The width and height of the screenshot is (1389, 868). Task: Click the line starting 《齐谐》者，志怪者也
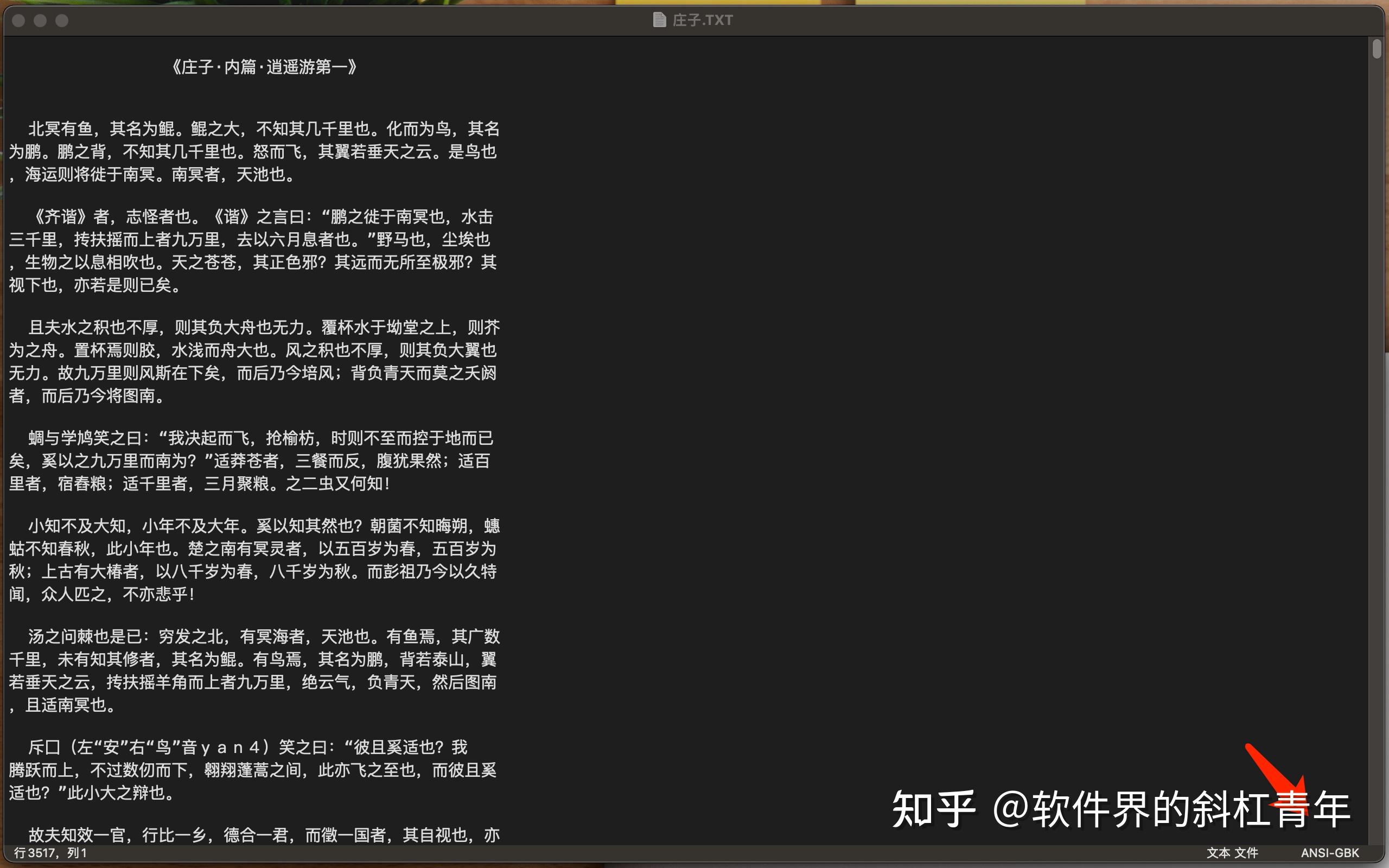(262, 217)
